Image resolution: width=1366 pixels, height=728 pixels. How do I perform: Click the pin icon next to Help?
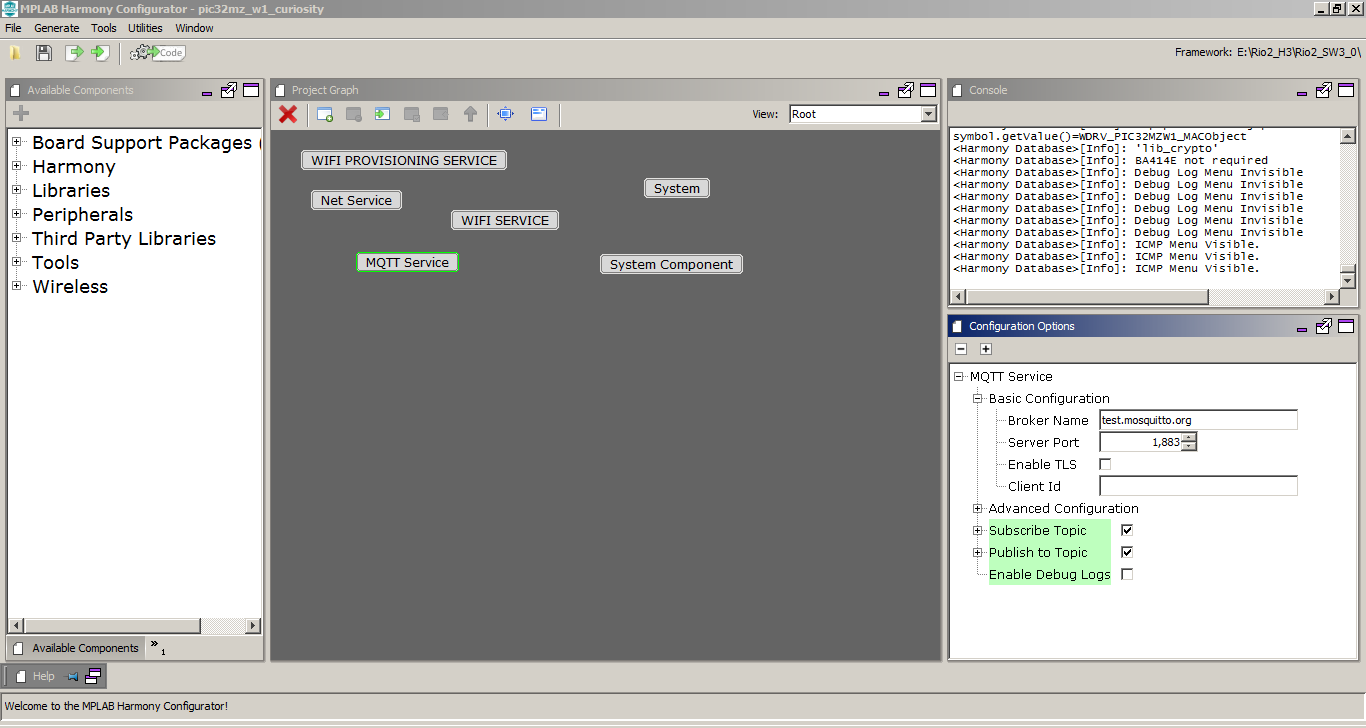pos(72,677)
